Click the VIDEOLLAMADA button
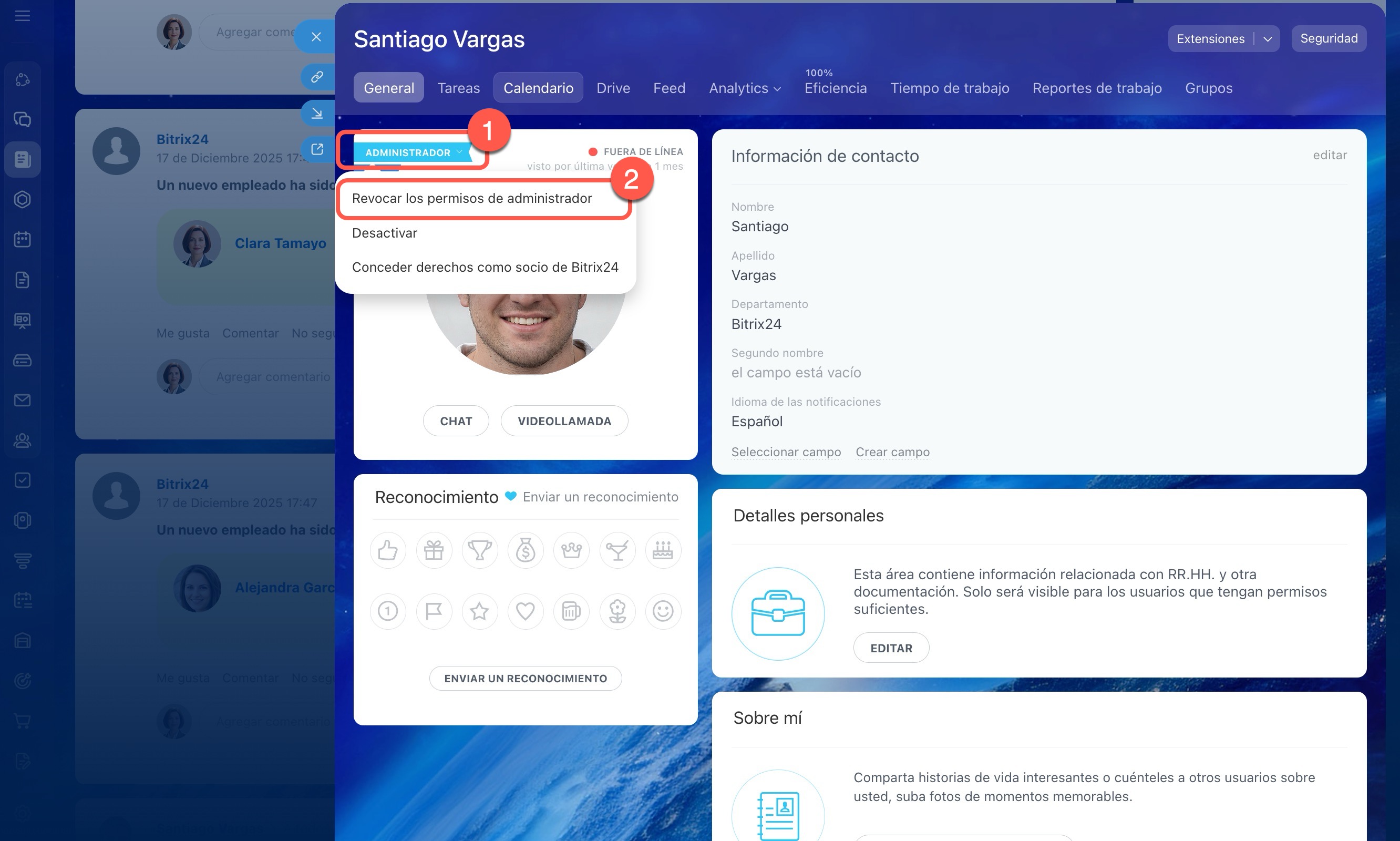This screenshot has width=1400, height=841. [564, 421]
